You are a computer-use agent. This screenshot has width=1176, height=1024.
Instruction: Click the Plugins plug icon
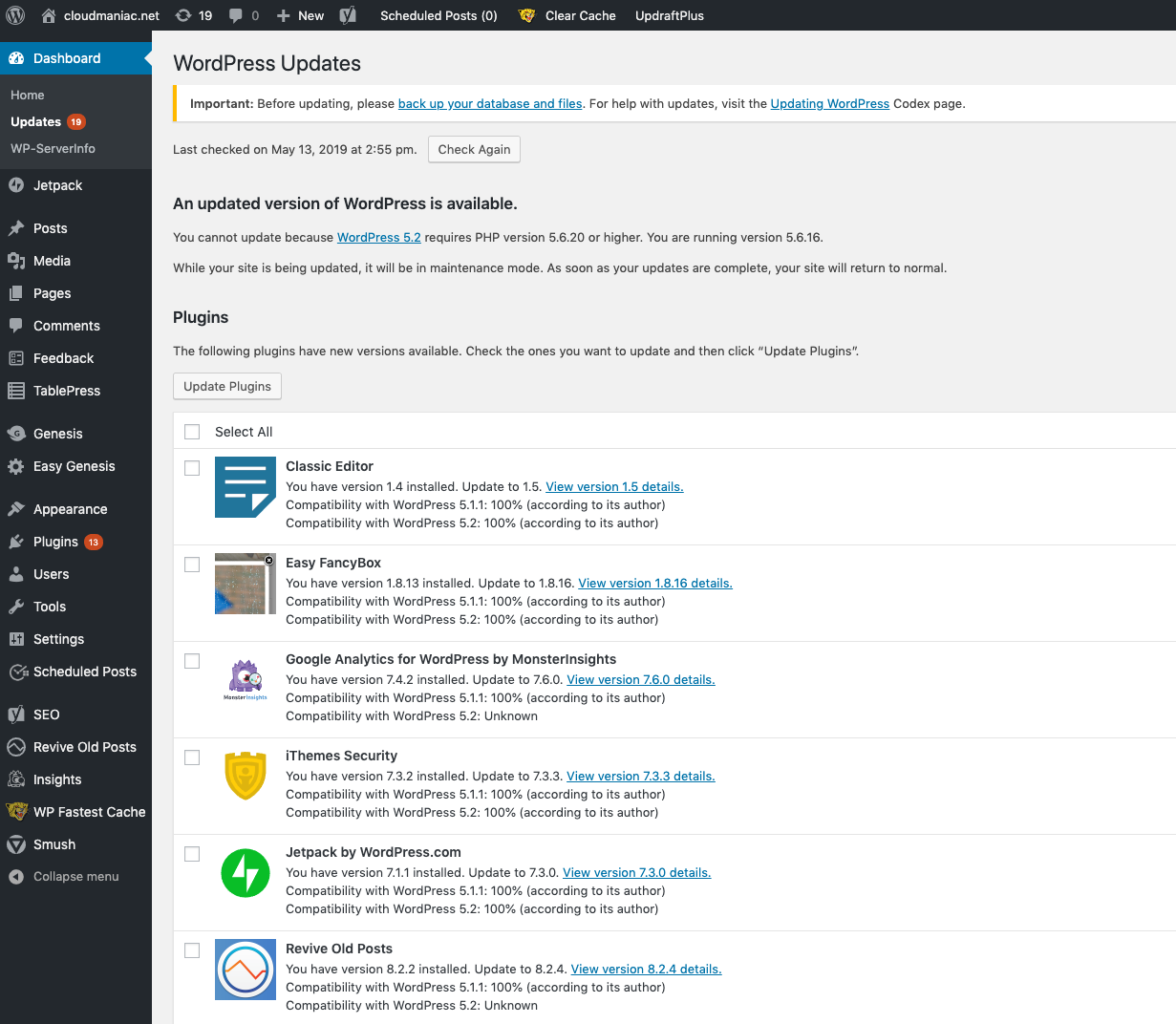(x=16, y=542)
